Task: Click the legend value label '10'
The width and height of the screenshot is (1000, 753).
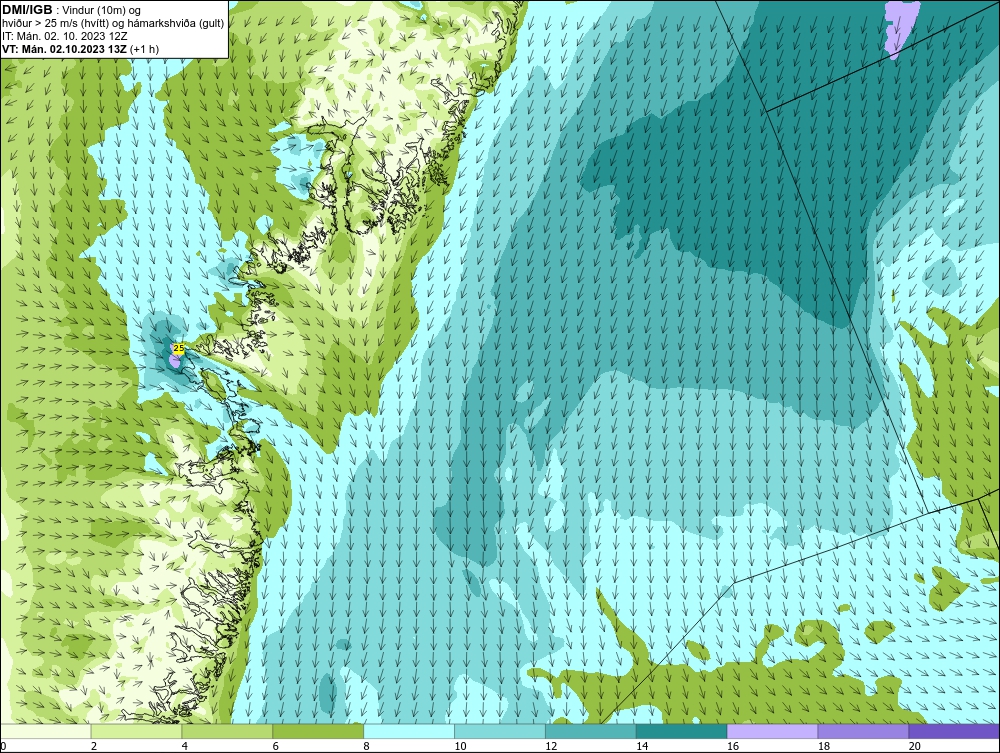Action: (x=460, y=746)
